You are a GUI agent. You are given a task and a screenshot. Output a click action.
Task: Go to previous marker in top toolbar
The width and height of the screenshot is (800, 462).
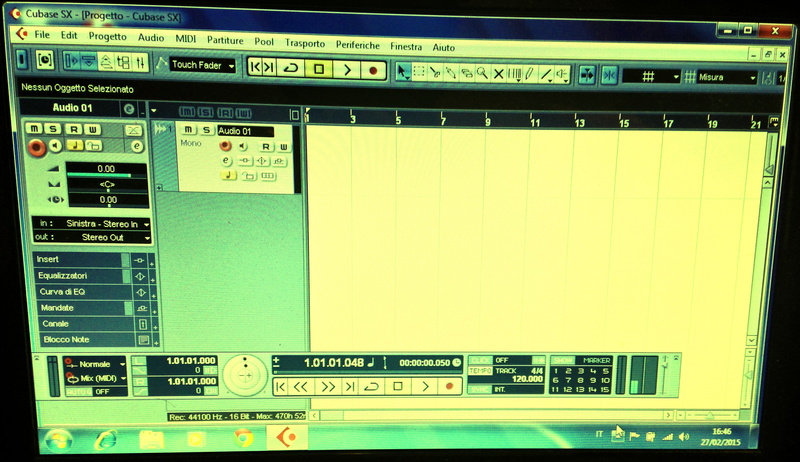point(256,67)
